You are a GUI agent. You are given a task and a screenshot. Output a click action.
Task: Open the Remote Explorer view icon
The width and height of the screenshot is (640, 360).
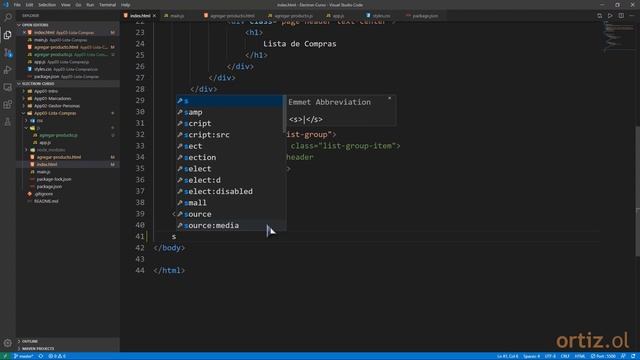tap(7, 87)
